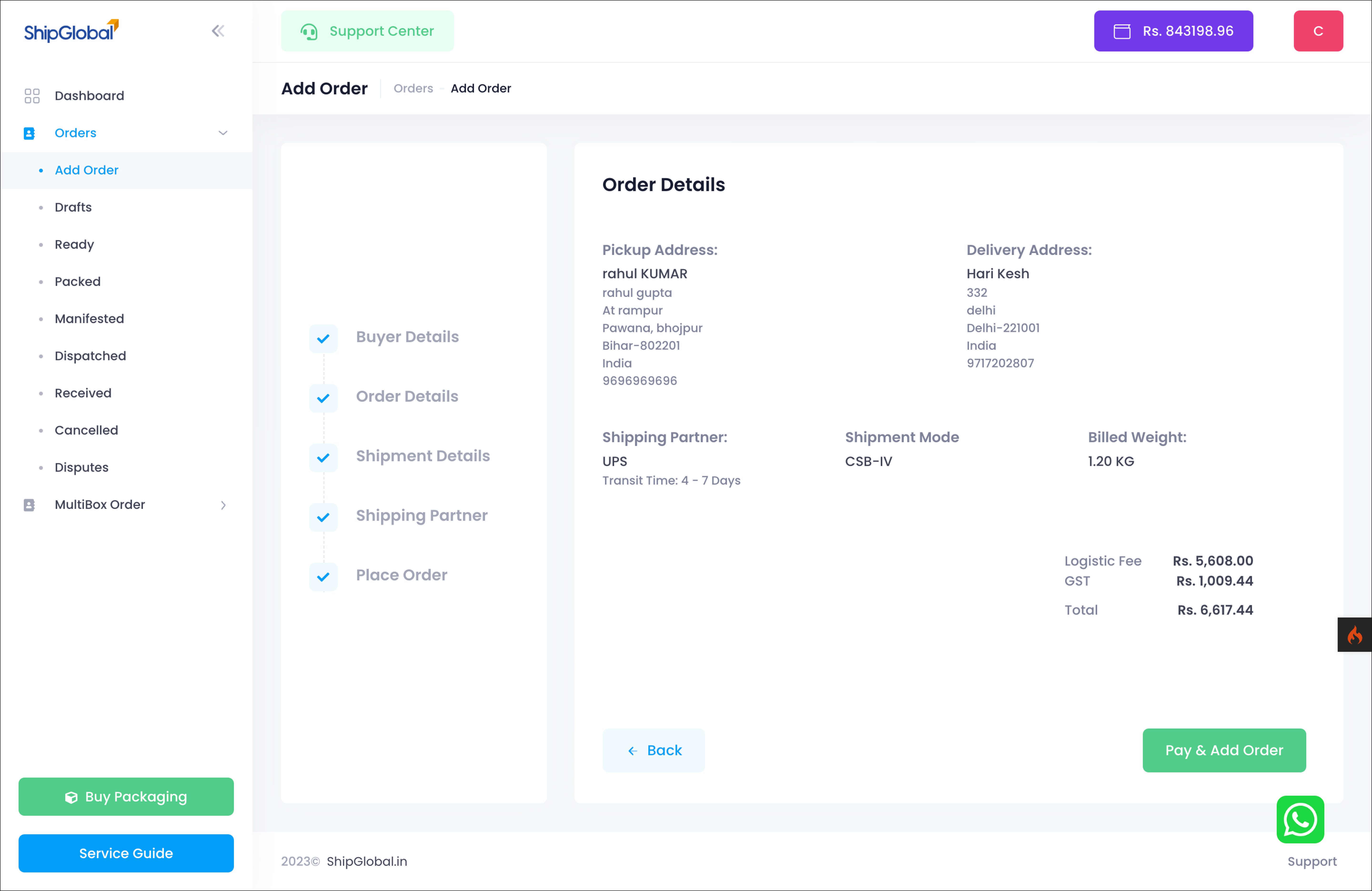Screen dimensions: 1372x891
Task: Go Back to previous step
Action: click(653, 750)
